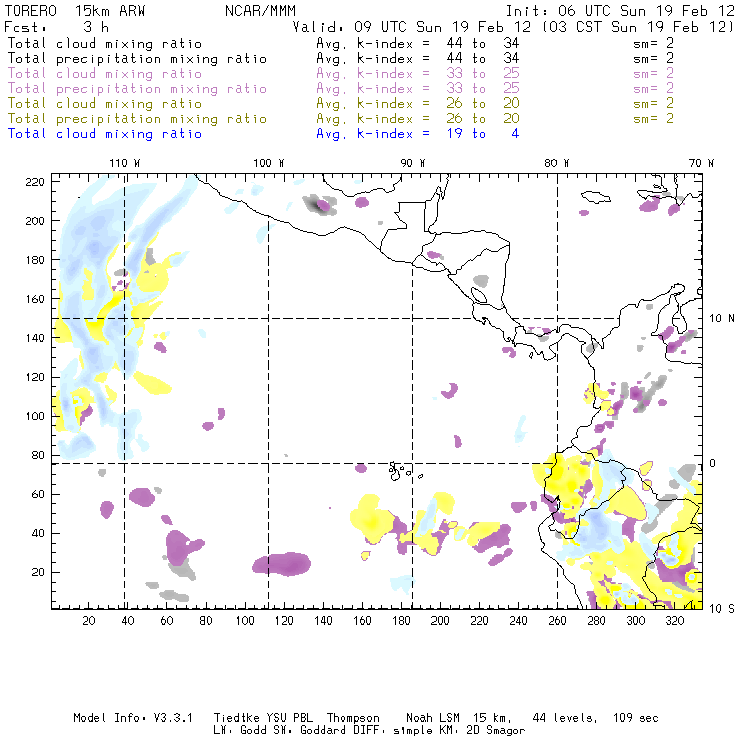Click first purple "Avg. k-index = 33 to 25" text
Image resolution: width=740 pixels, height=740 pixels.
pyautogui.click(x=418, y=74)
